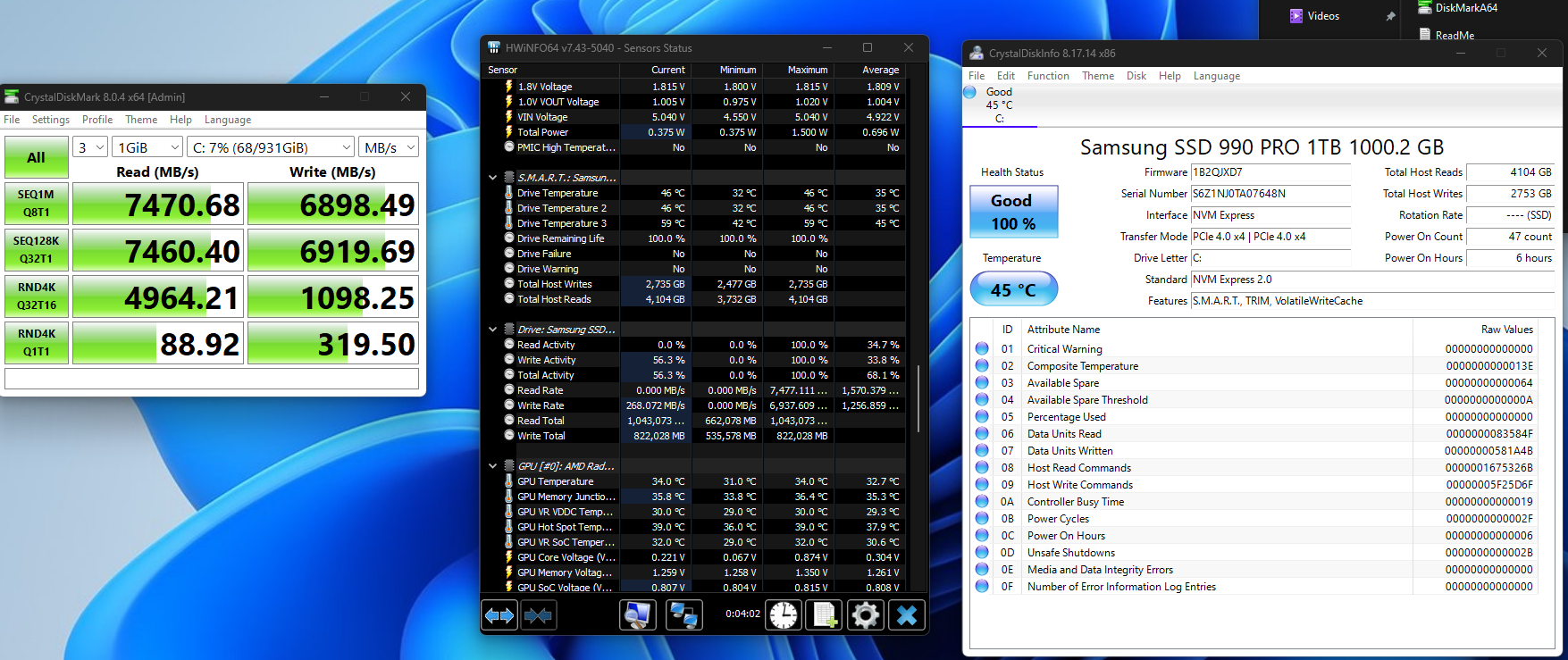
Task: Collapse the Drive: Samsung SSD sensor group
Action: click(x=492, y=330)
